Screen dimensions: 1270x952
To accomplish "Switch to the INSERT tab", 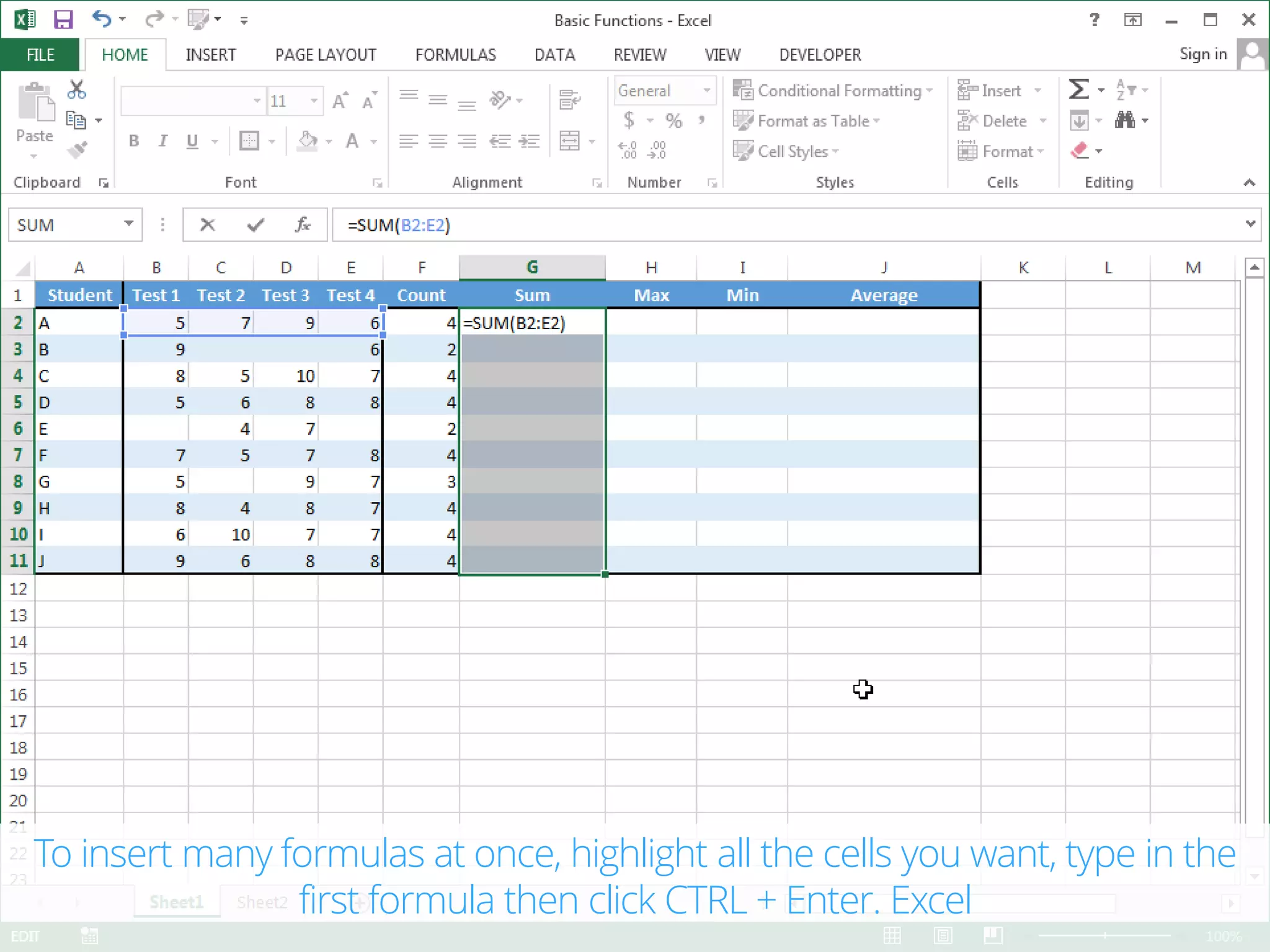I will coord(211,55).
